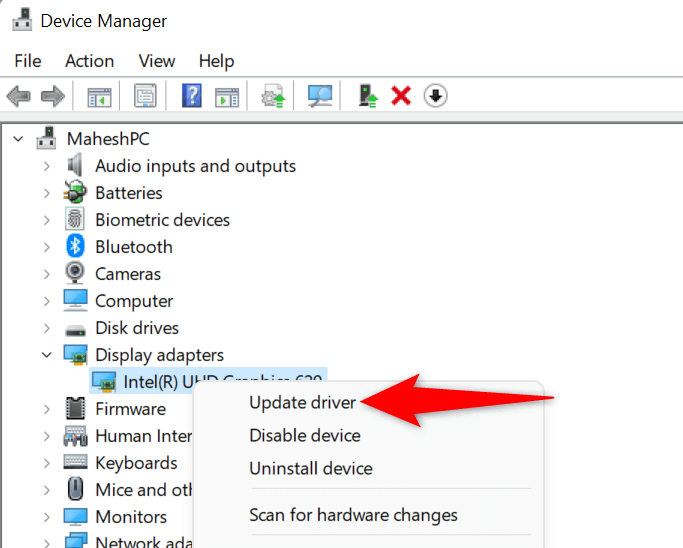The image size is (683, 548).
Task: Open the Action menu
Action: [89, 61]
